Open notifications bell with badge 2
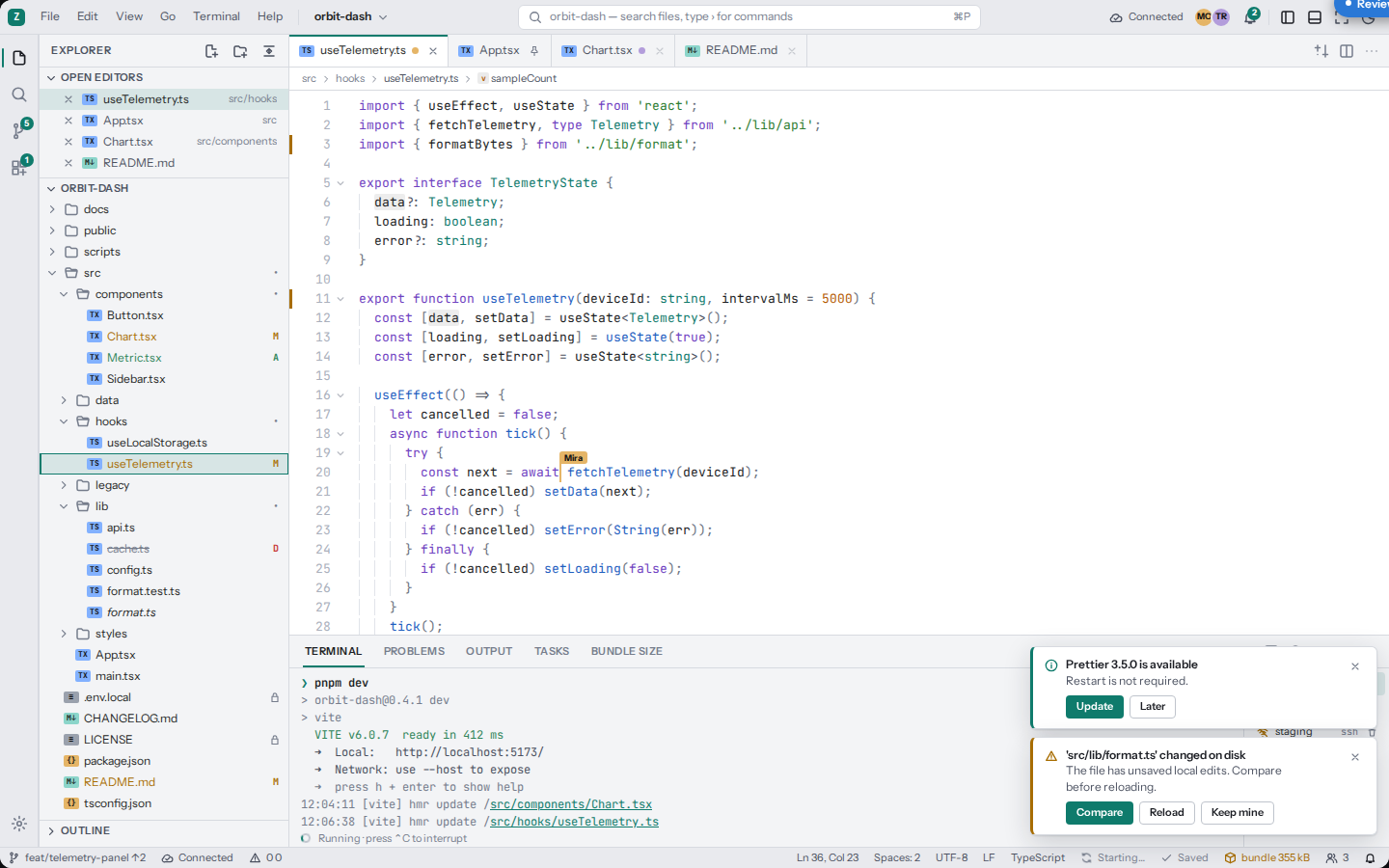 pyautogui.click(x=1251, y=16)
